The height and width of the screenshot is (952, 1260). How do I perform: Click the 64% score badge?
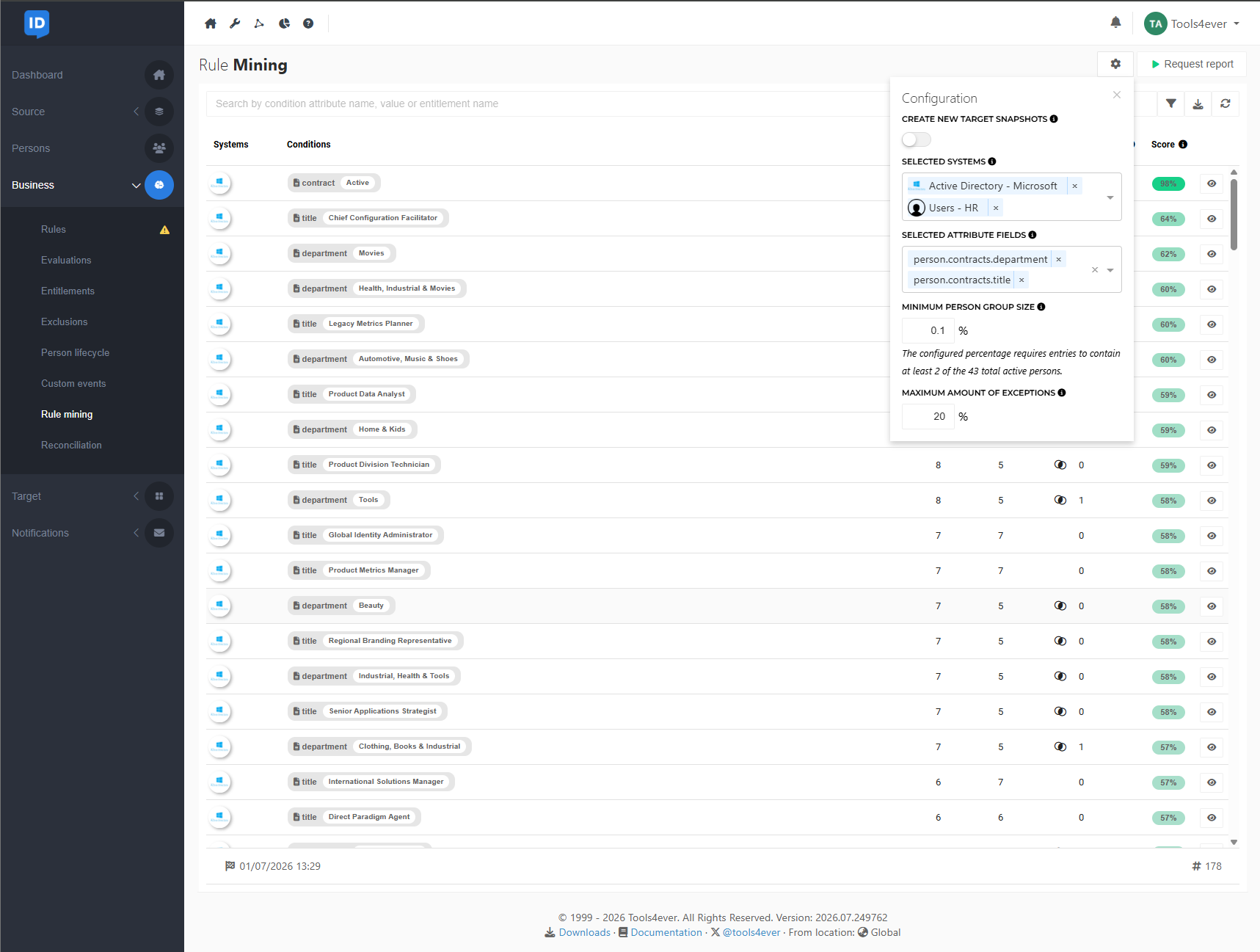point(1168,219)
